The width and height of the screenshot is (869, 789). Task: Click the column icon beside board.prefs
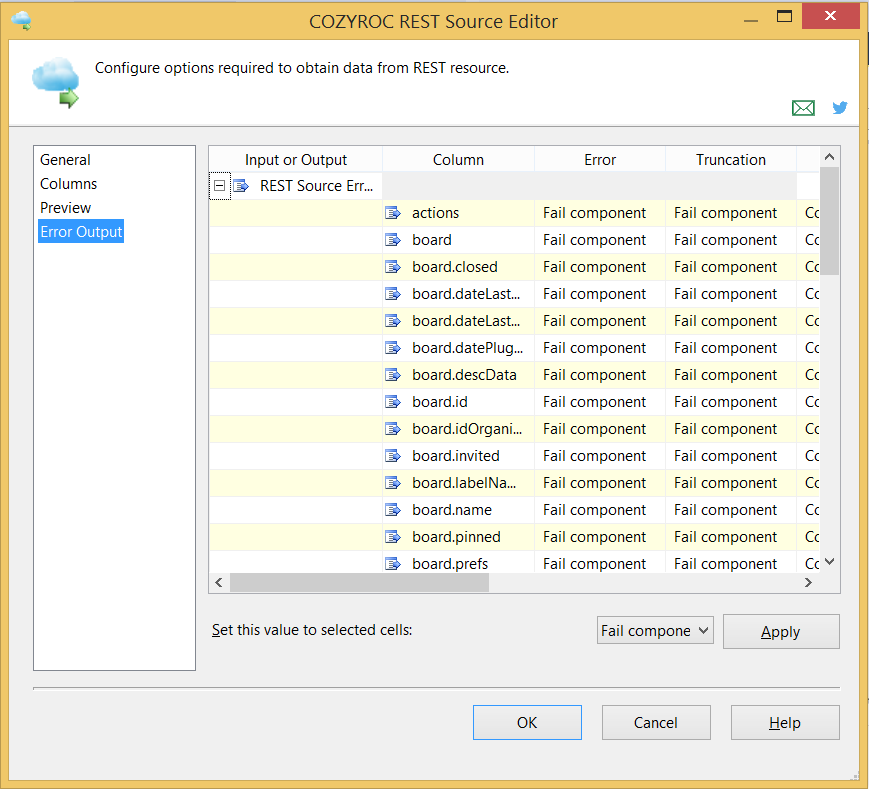(x=393, y=564)
